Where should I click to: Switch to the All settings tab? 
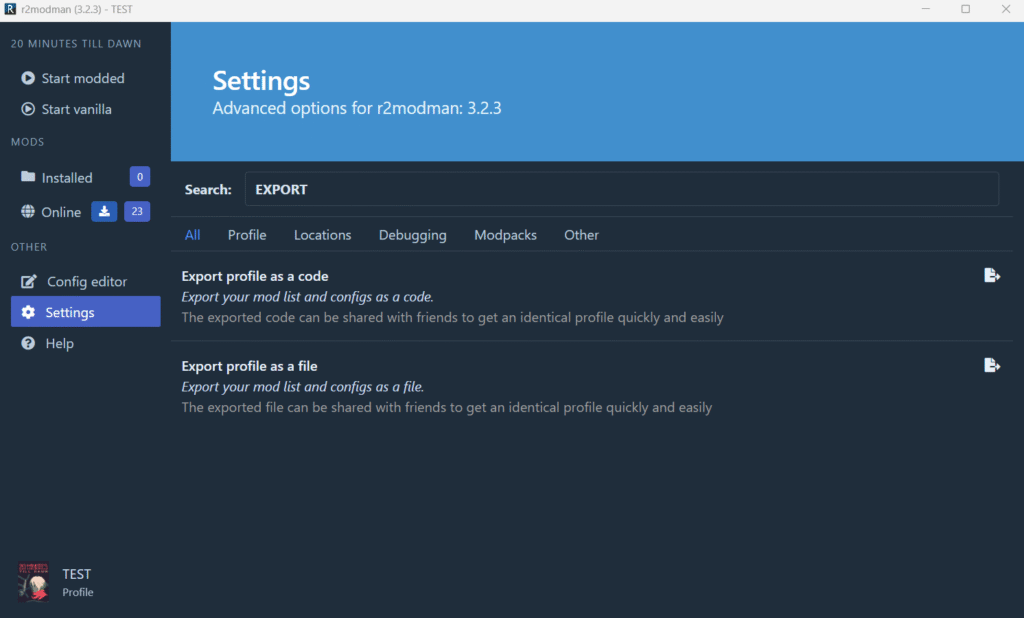click(x=192, y=235)
